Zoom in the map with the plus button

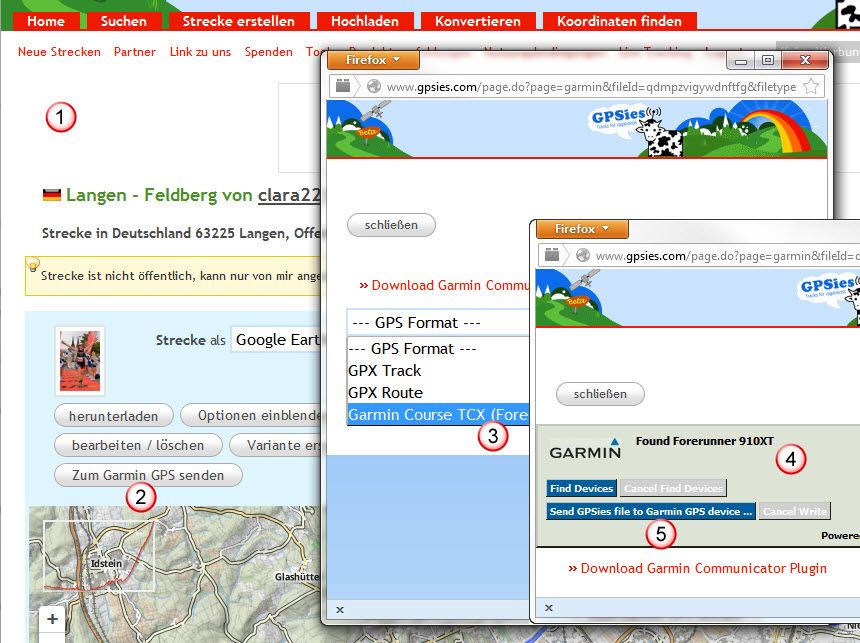[x=52, y=619]
